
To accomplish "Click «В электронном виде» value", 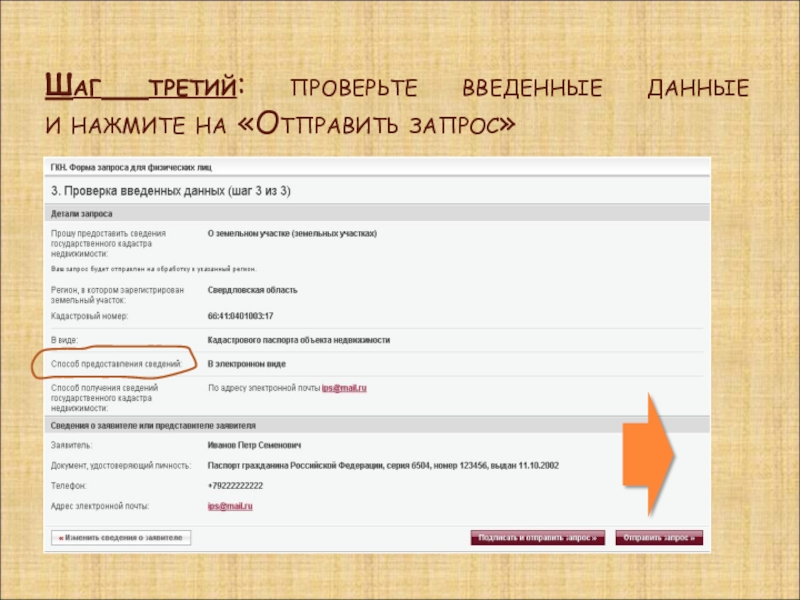I will (249, 364).
